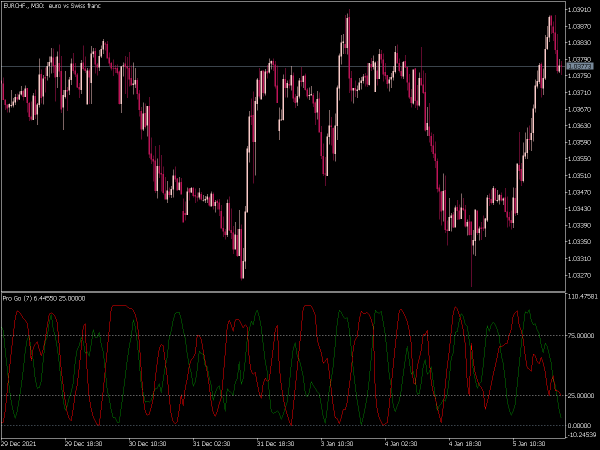Click the '5 Jan 10:30' time axis label

point(528,444)
